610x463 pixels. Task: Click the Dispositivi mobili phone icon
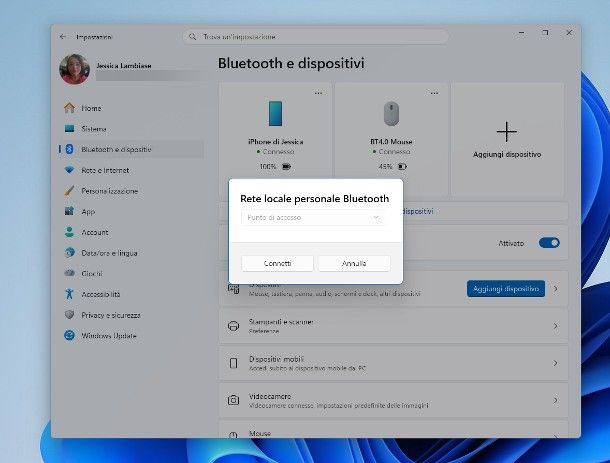[233, 363]
